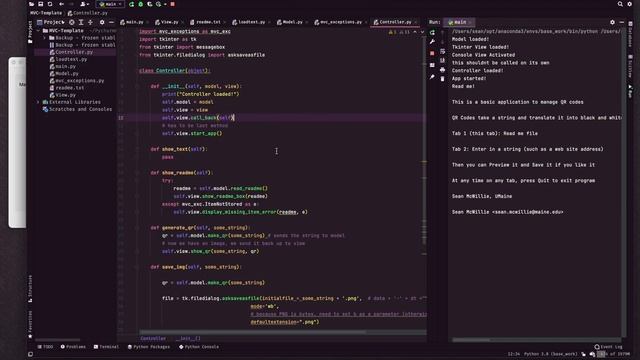This screenshot has height=360, width=640.
Task: Click the Synchronize/reload toolbar icon
Action: pyautogui.click(x=50, y=4)
